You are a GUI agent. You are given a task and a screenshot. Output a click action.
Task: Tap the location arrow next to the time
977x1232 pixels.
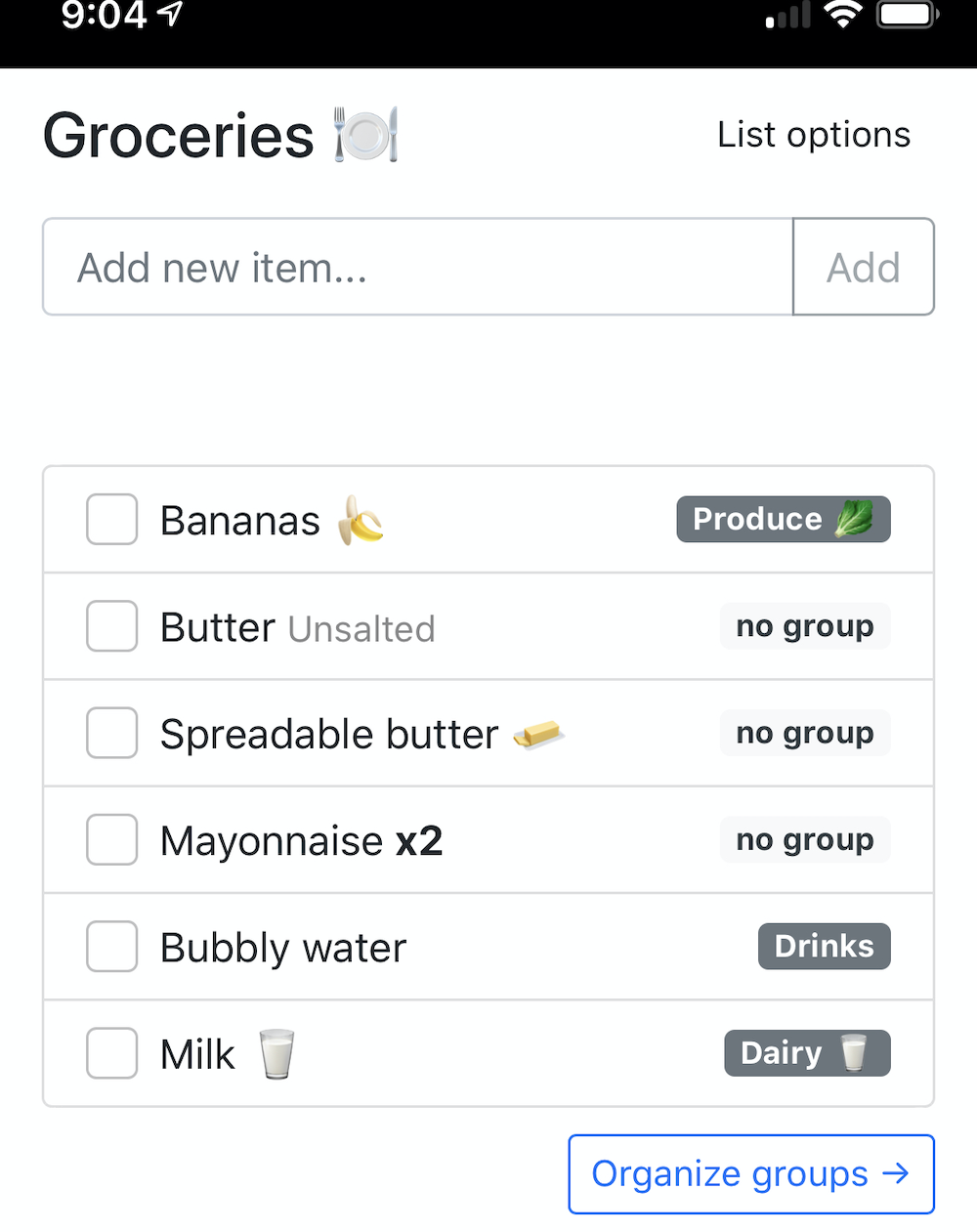pos(170,14)
